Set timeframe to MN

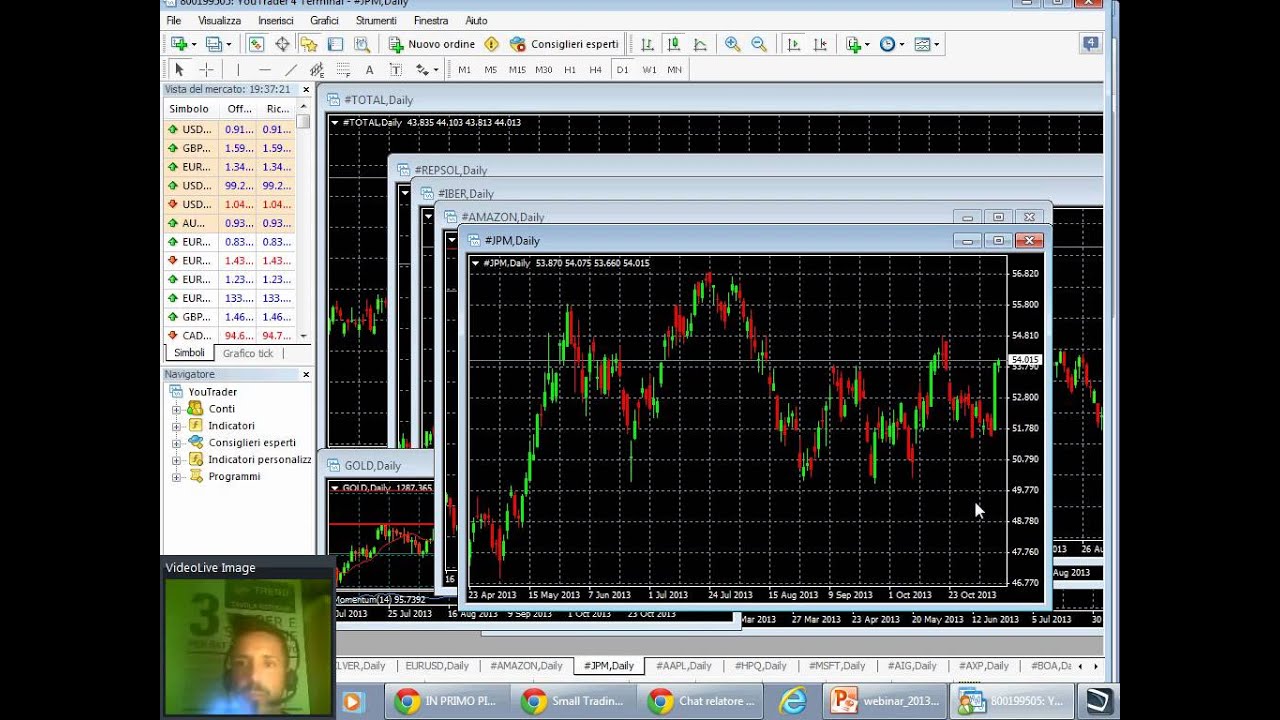(675, 70)
